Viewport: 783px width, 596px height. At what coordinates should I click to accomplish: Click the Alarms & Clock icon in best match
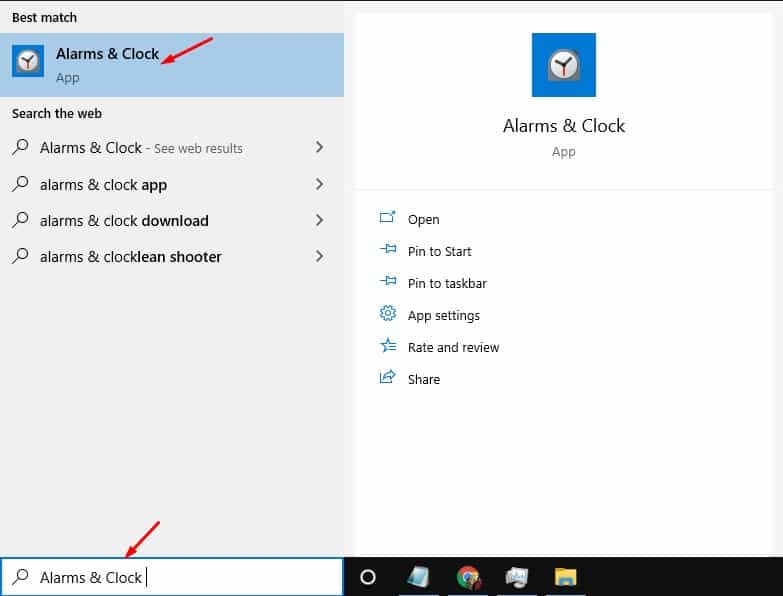pyautogui.click(x=28, y=61)
